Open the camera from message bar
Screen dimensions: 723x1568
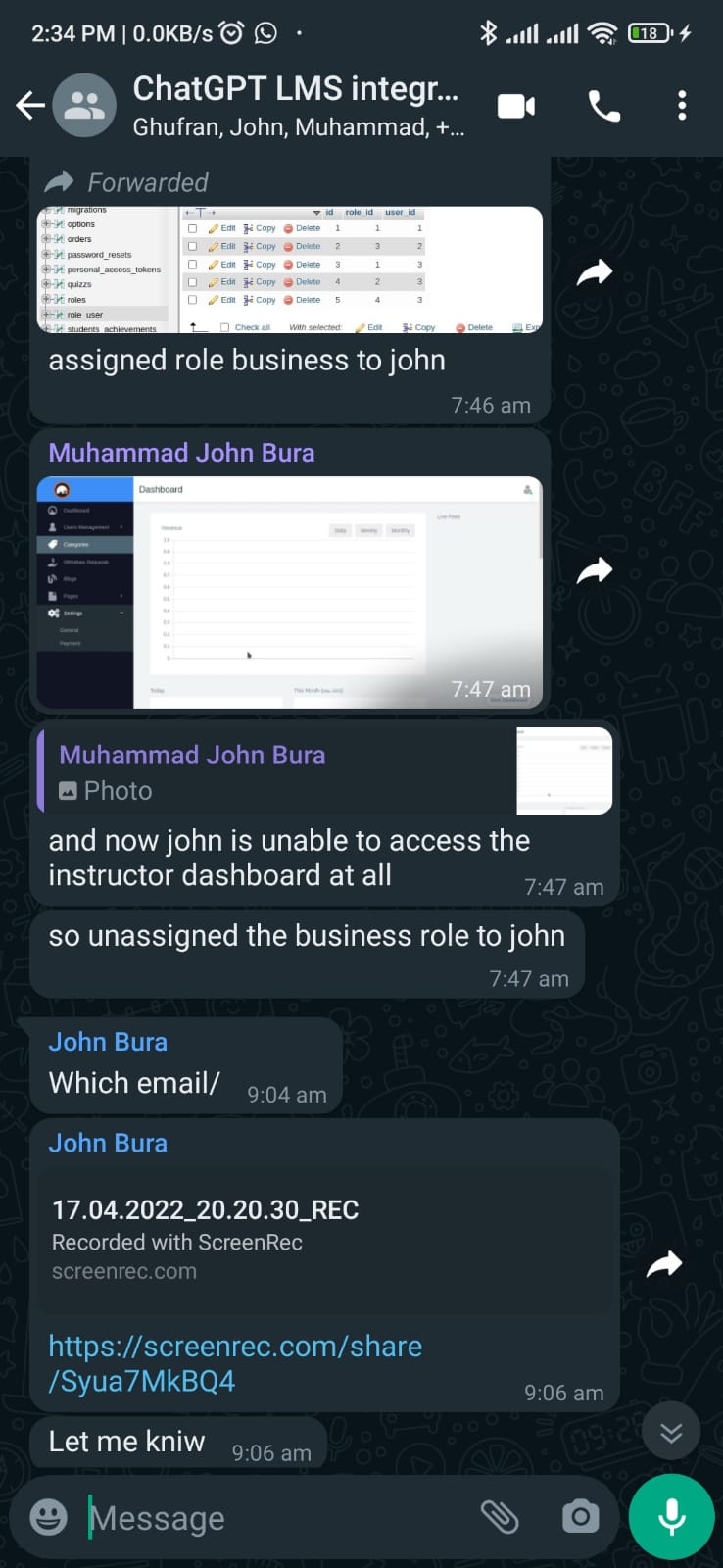pos(580,1517)
